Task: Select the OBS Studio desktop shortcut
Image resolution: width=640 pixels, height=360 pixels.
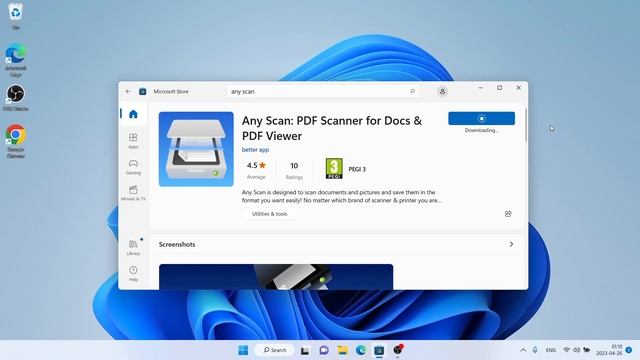Action: pos(16,98)
